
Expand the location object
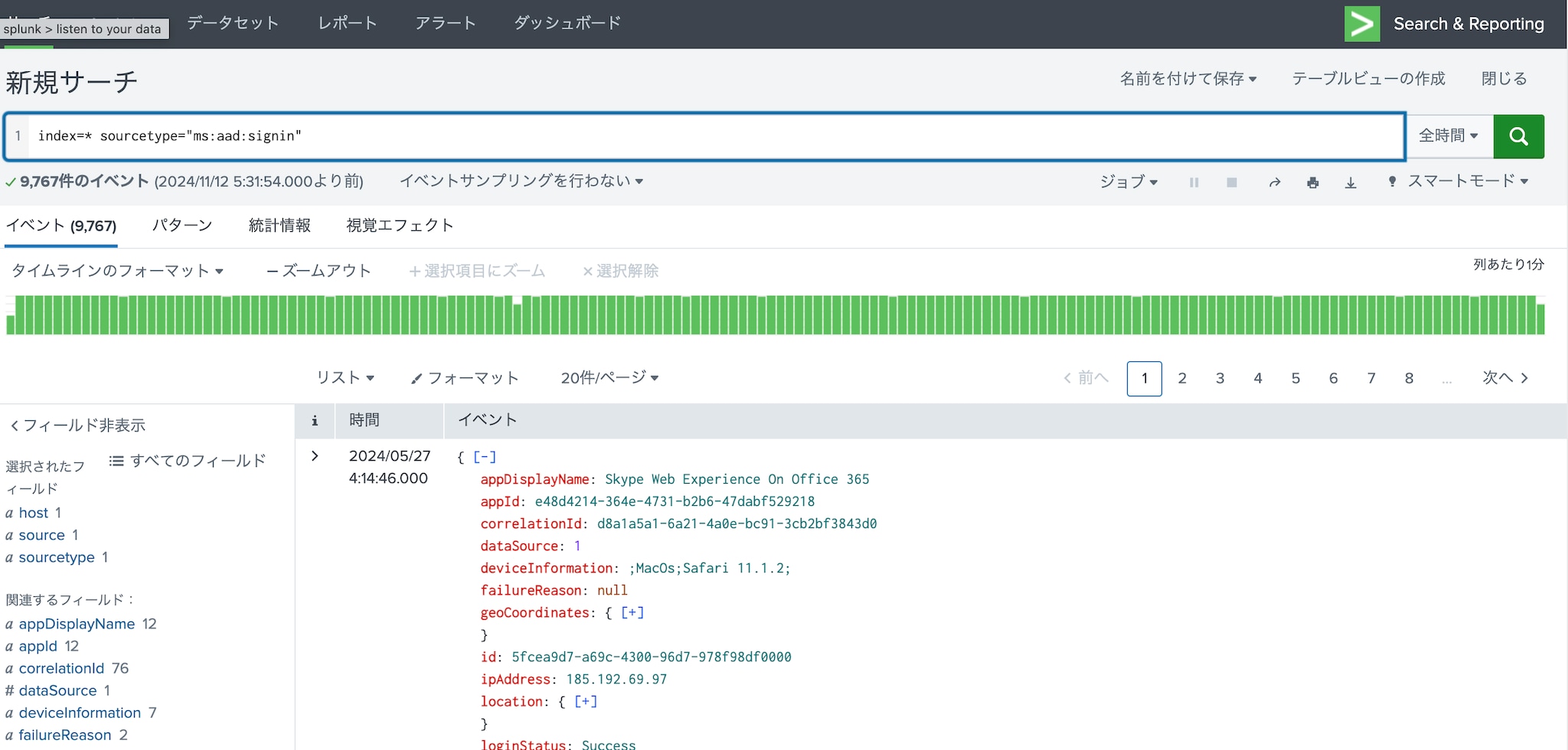click(x=586, y=701)
